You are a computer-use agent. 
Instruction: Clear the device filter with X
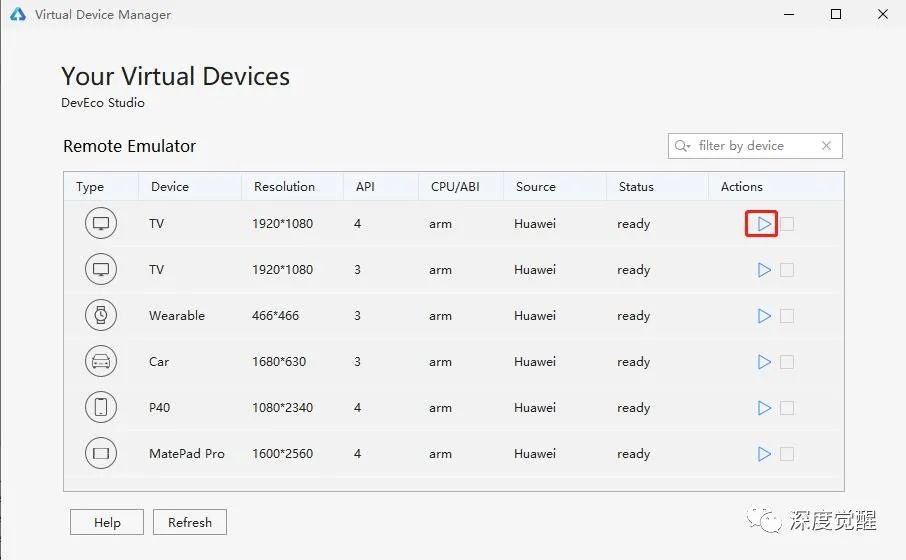[x=826, y=146]
